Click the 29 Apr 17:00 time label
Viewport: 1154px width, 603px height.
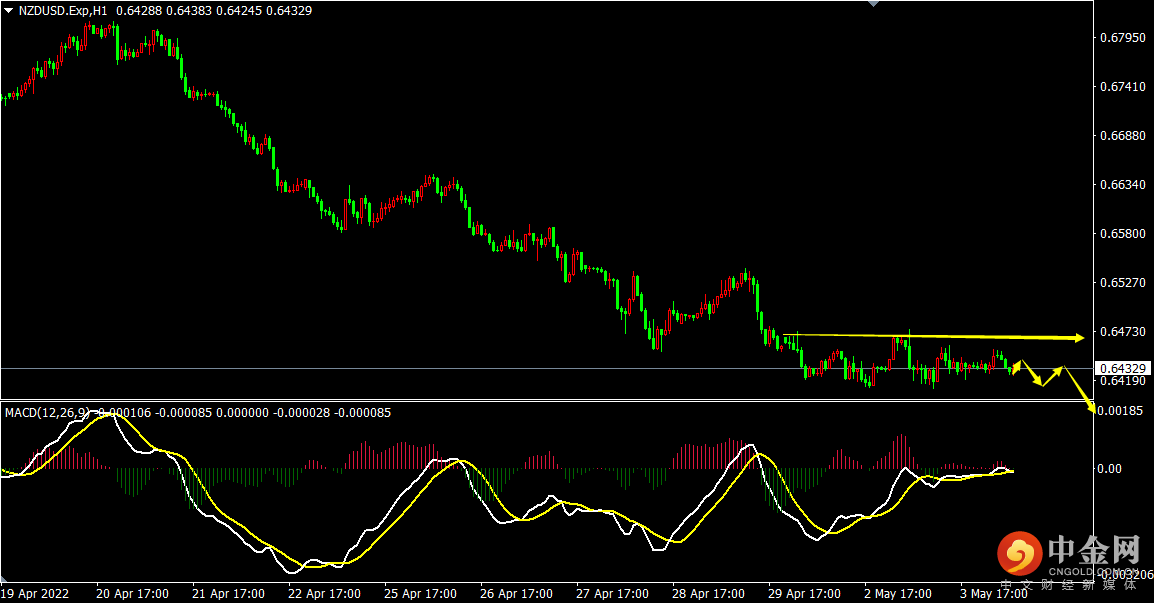click(804, 593)
